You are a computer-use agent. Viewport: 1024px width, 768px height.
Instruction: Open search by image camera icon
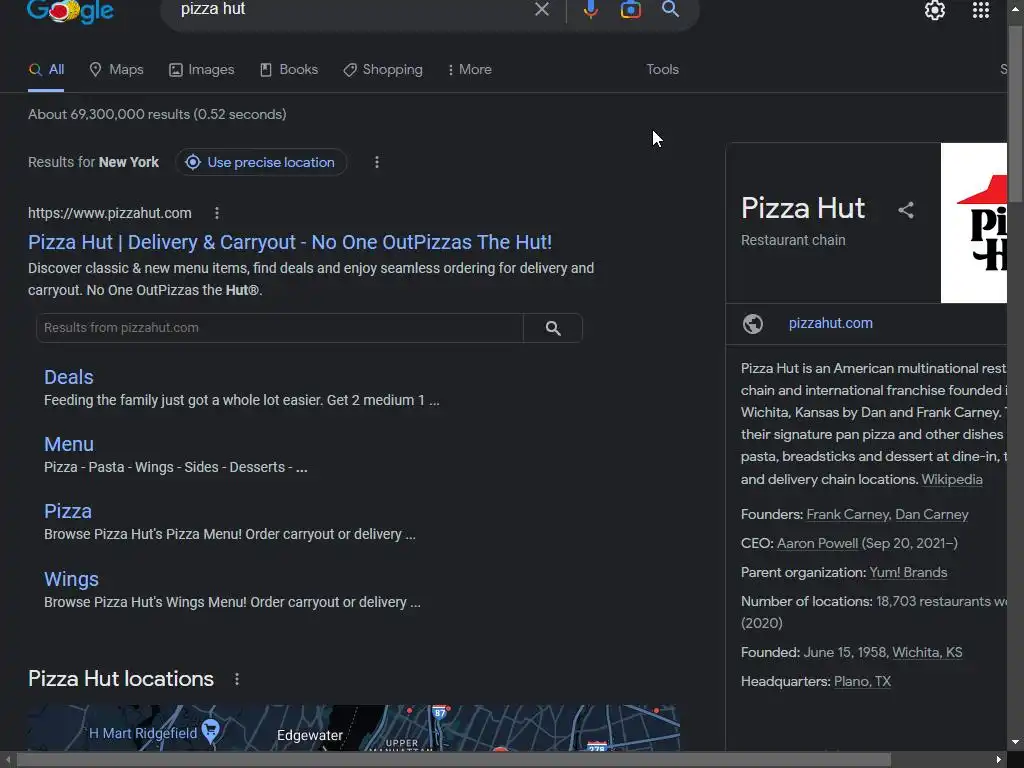630,9
